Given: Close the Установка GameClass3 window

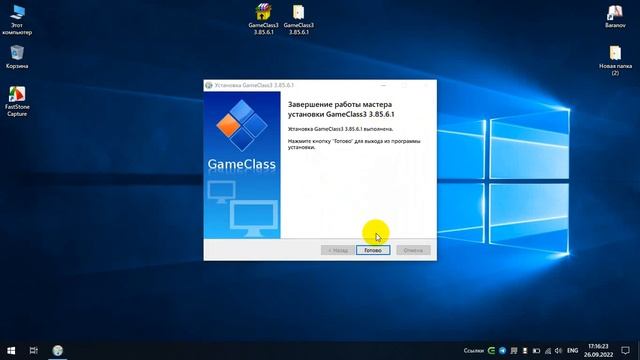Looking at the screenshot, I should point(425,85).
